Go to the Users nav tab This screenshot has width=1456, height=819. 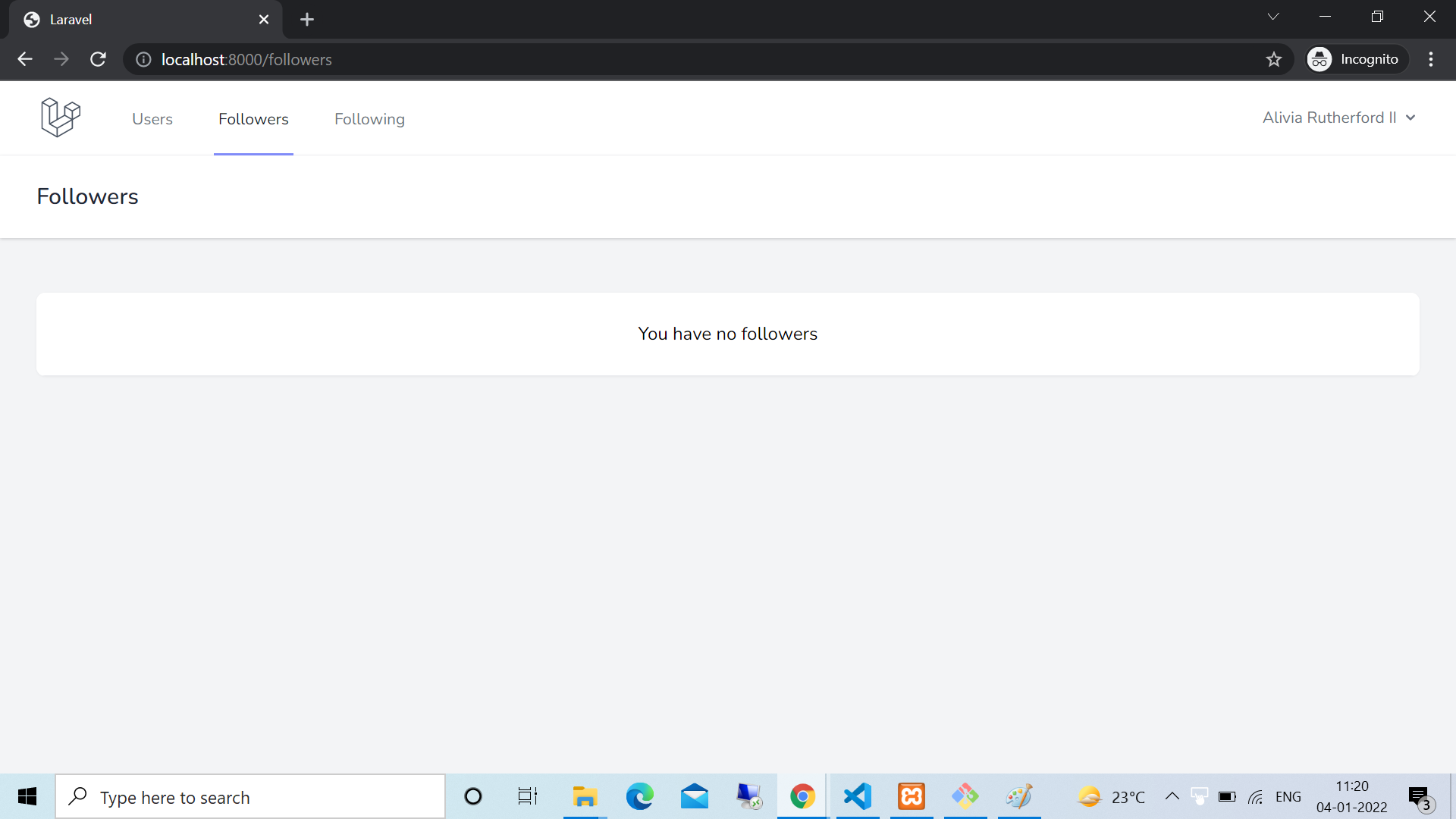click(x=152, y=119)
